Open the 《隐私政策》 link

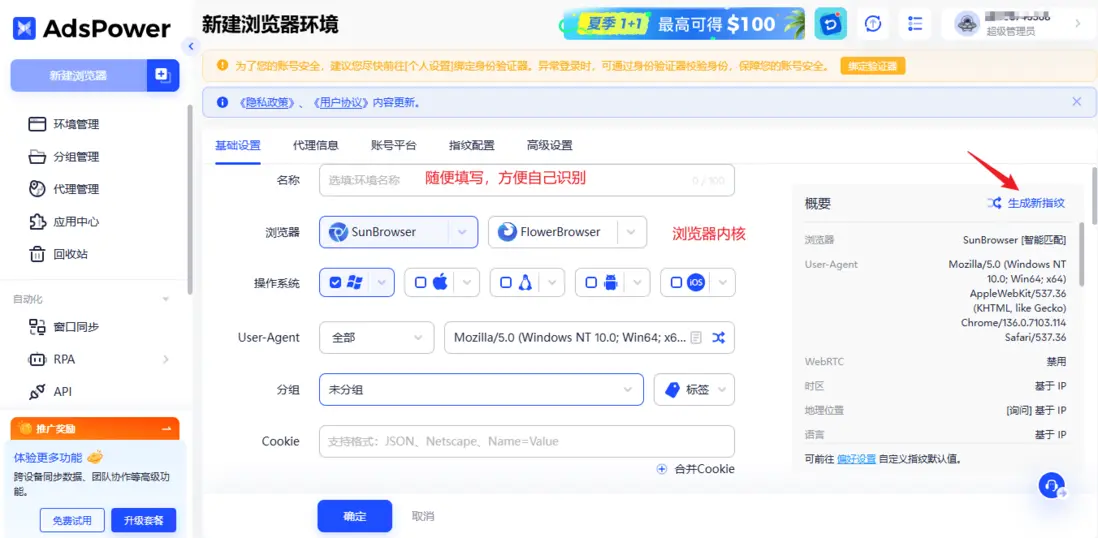pos(266,102)
